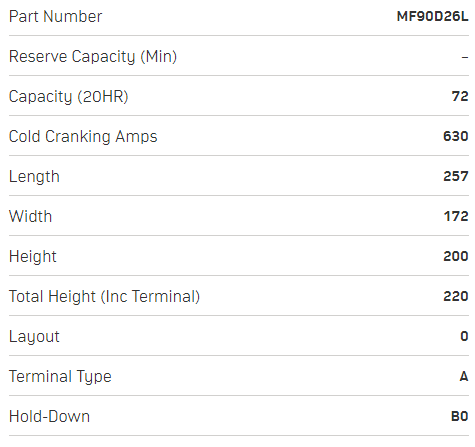Viewport: 475px width, 447px height.
Task: Click the Length label
Action: coord(34,177)
